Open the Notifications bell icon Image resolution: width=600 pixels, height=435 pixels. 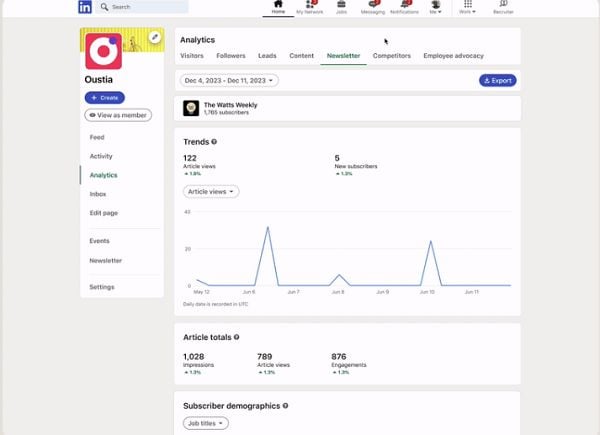[404, 8]
